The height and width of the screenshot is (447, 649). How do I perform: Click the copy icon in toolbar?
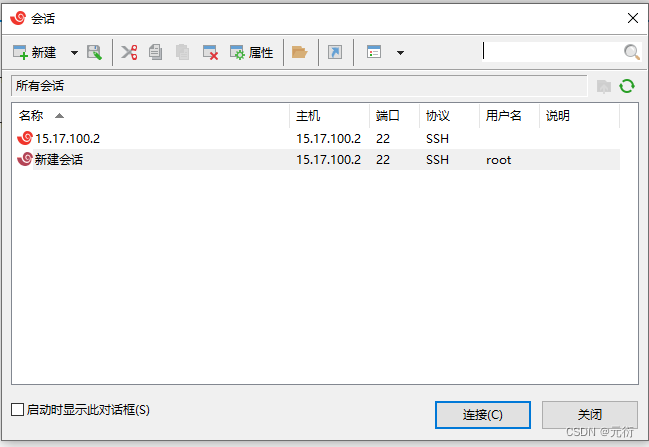pos(156,53)
